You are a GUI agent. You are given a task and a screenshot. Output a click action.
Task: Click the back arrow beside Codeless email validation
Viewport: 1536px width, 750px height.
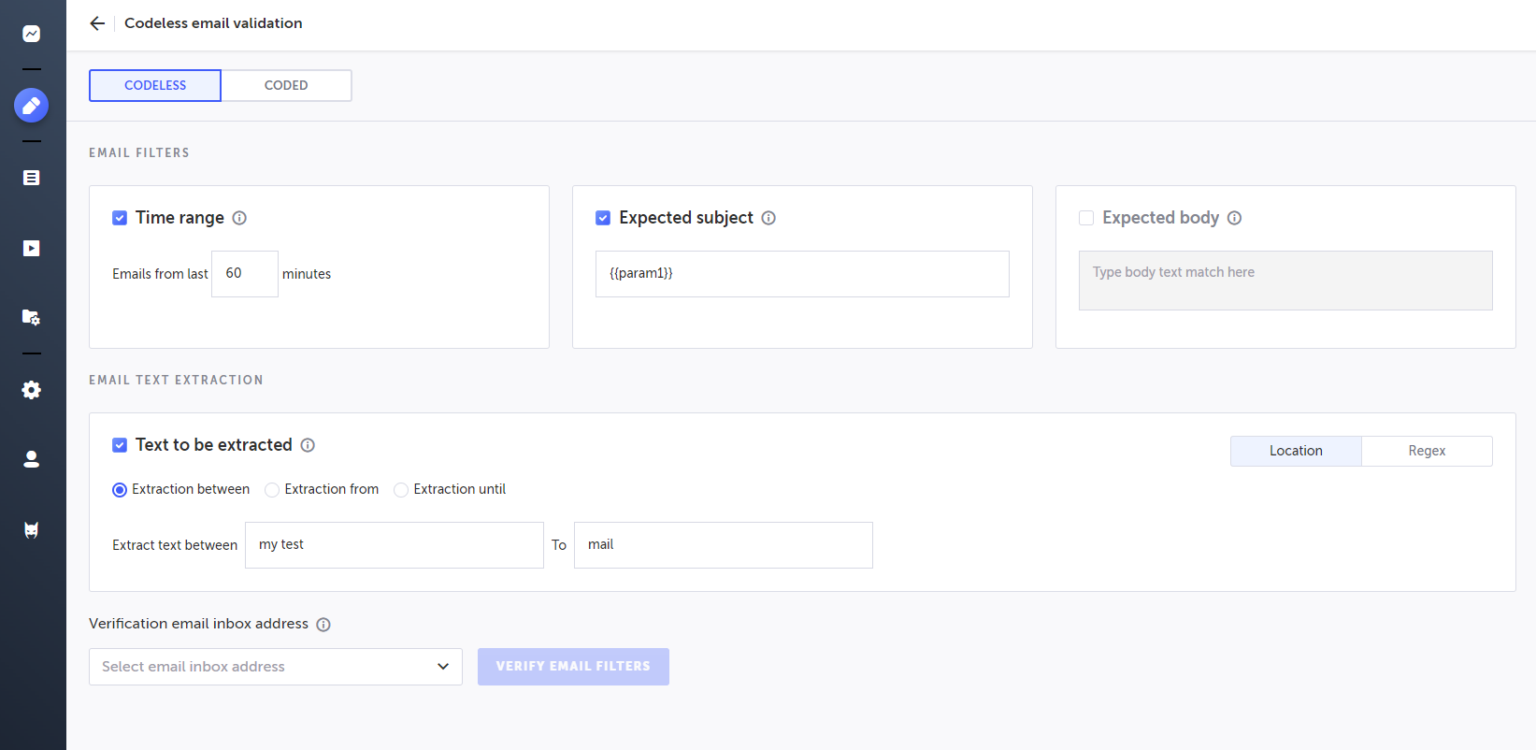coord(96,23)
